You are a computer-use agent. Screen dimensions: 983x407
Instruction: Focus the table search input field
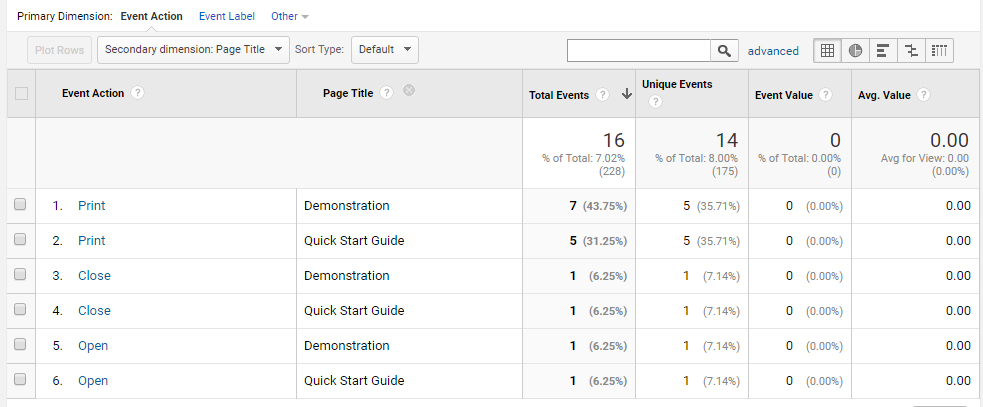(639, 50)
